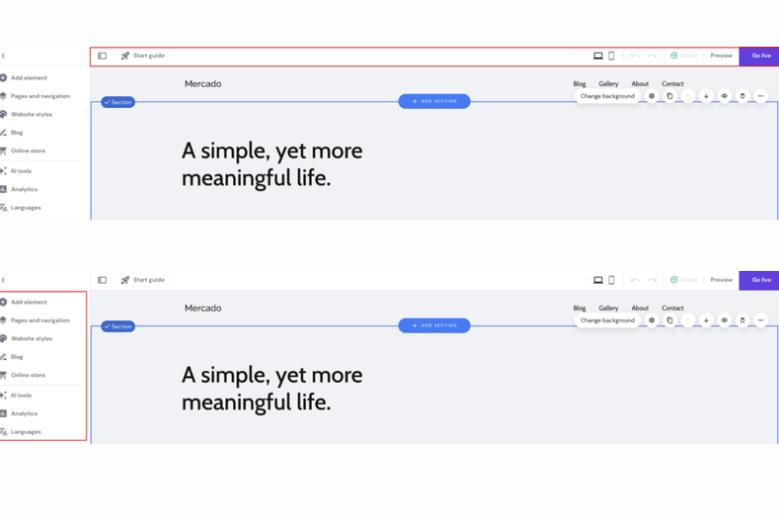Move section down arrow in top screenshot
This screenshot has width=779, height=517.
pyautogui.click(x=706, y=96)
